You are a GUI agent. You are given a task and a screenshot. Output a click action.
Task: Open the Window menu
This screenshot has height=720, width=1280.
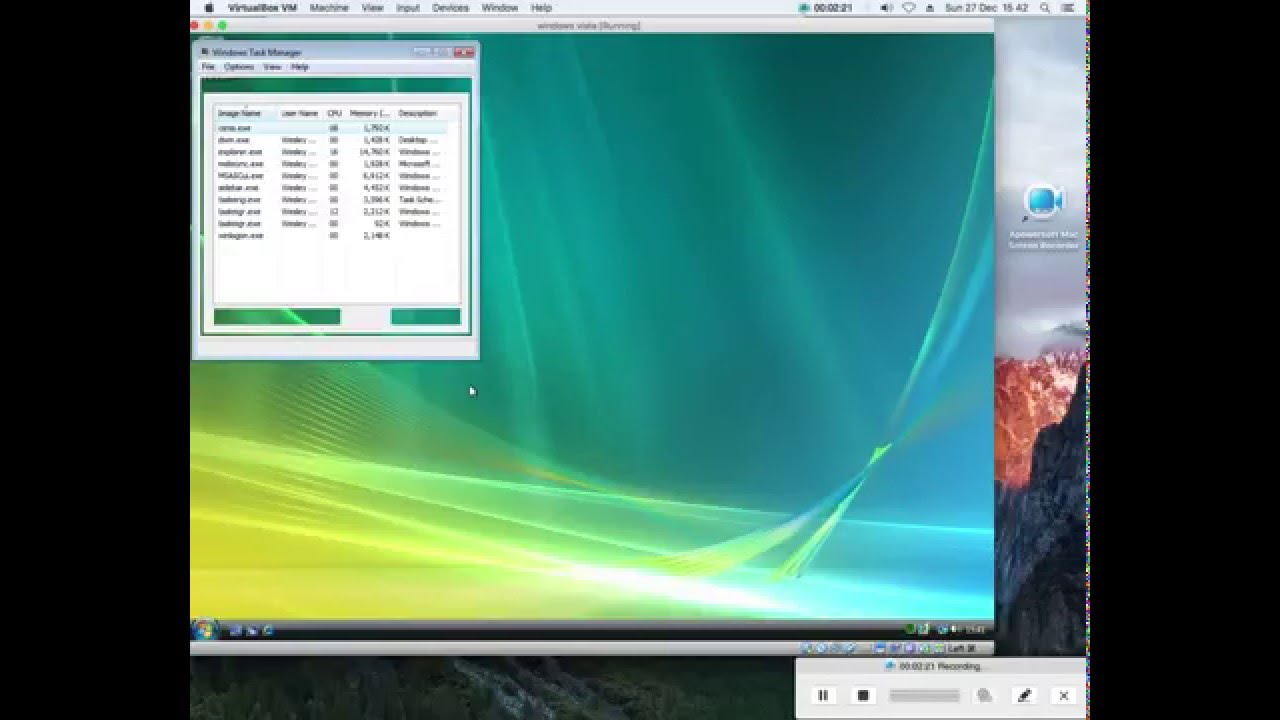pos(500,7)
